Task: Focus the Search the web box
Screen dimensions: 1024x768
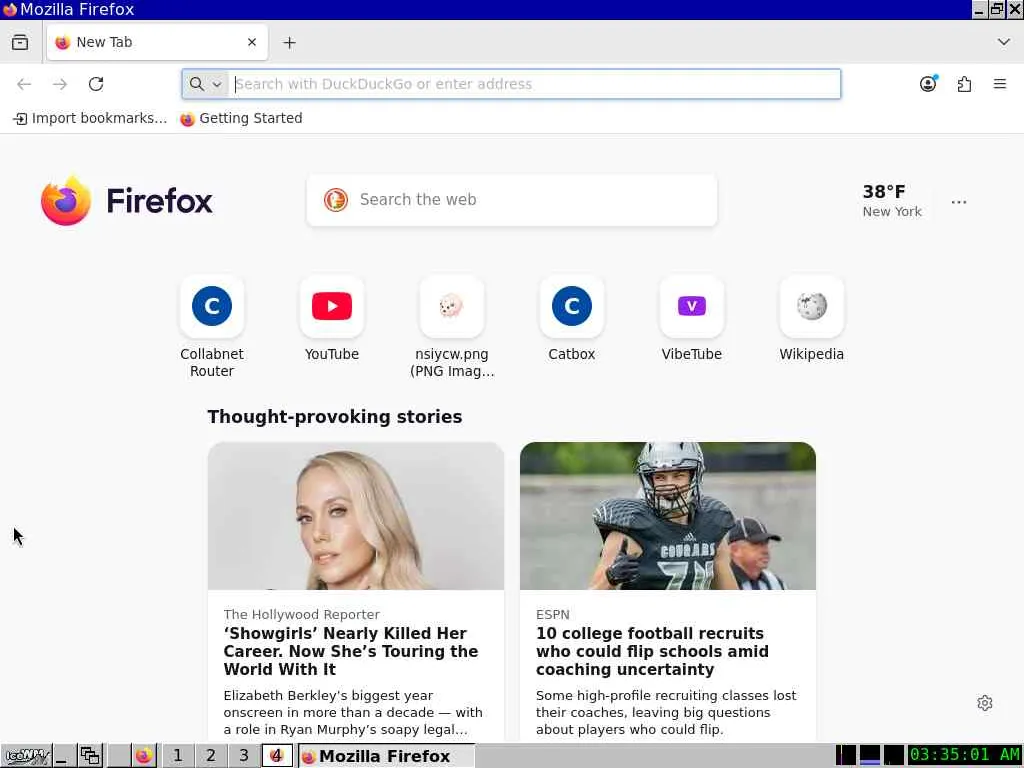Action: pyautogui.click(x=512, y=200)
